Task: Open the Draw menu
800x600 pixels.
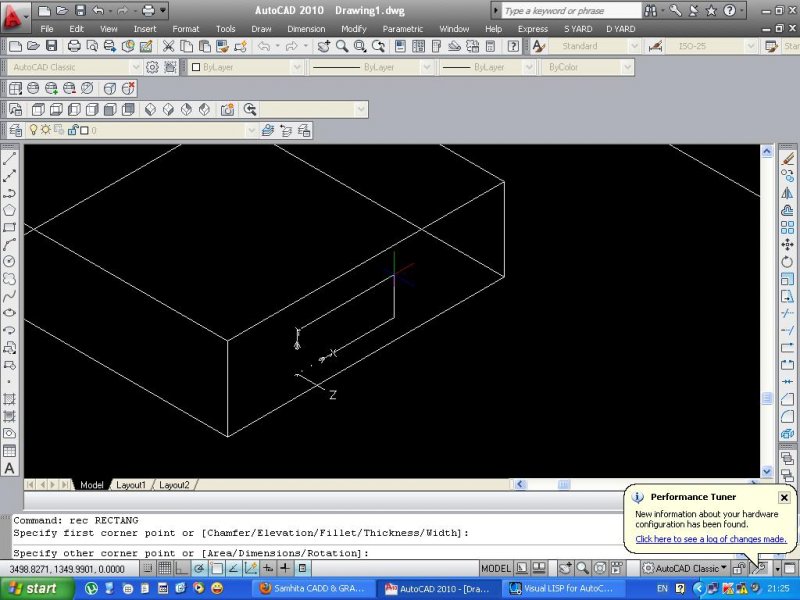Action: (x=261, y=29)
